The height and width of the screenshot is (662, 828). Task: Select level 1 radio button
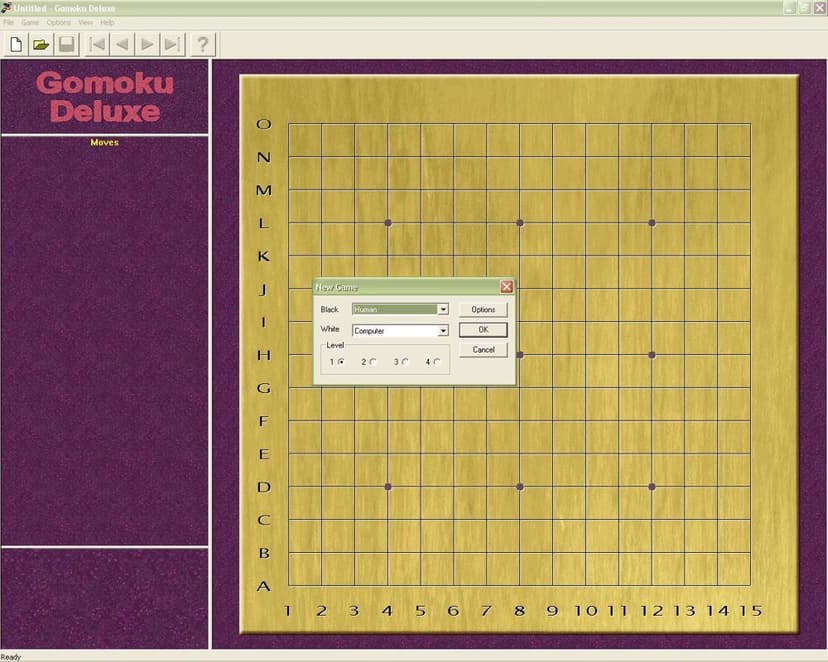[x=342, y=362]
